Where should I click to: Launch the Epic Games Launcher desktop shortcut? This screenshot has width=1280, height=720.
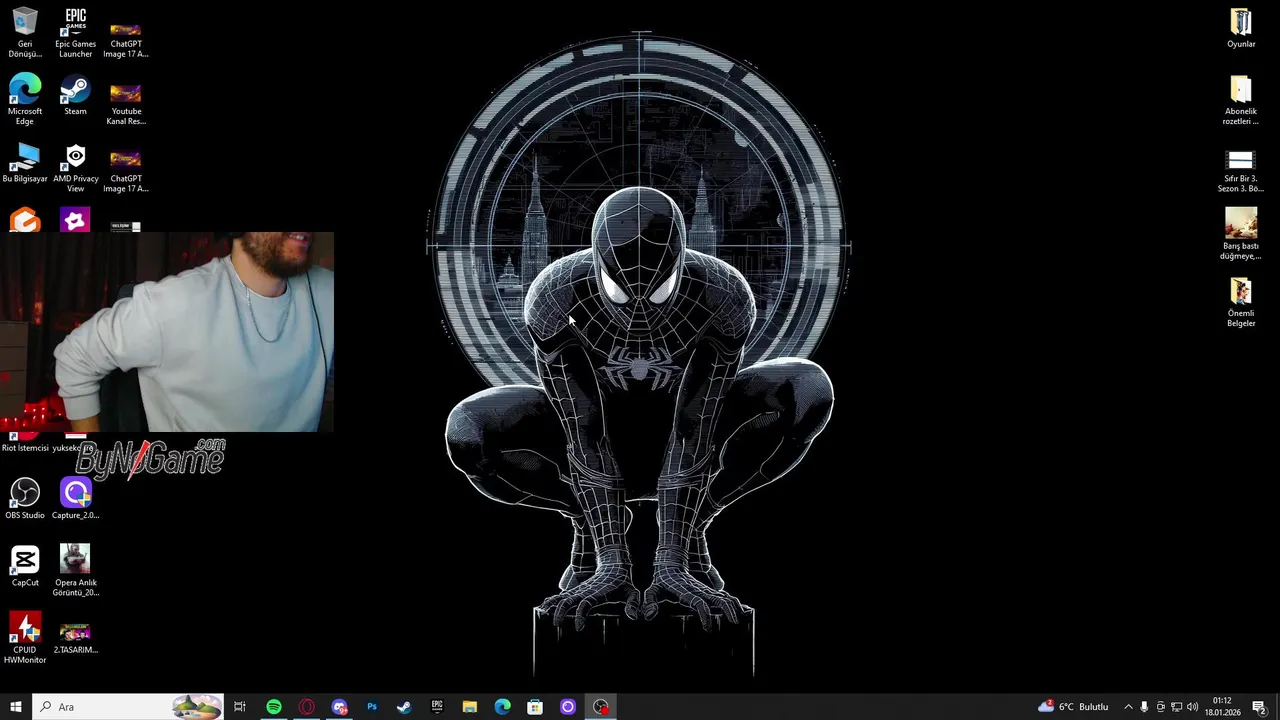75,33
